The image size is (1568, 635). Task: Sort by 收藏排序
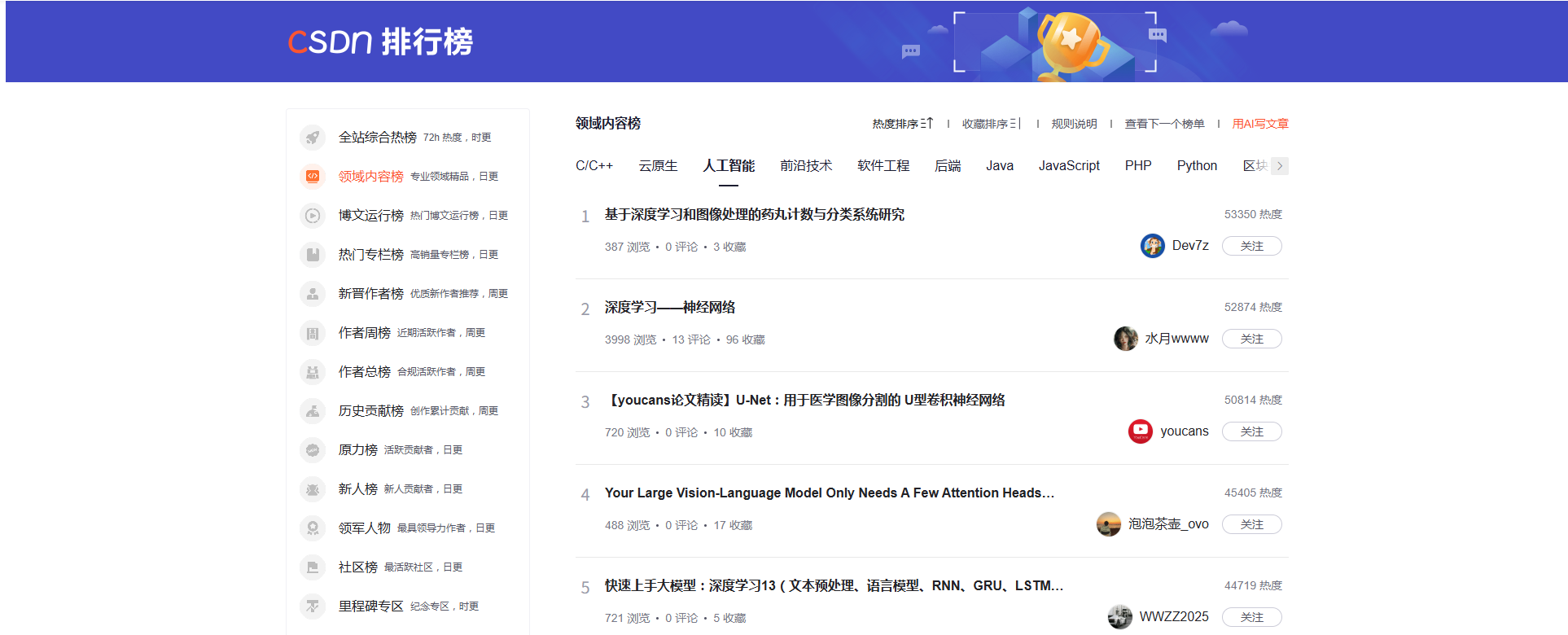pos(992,124)
